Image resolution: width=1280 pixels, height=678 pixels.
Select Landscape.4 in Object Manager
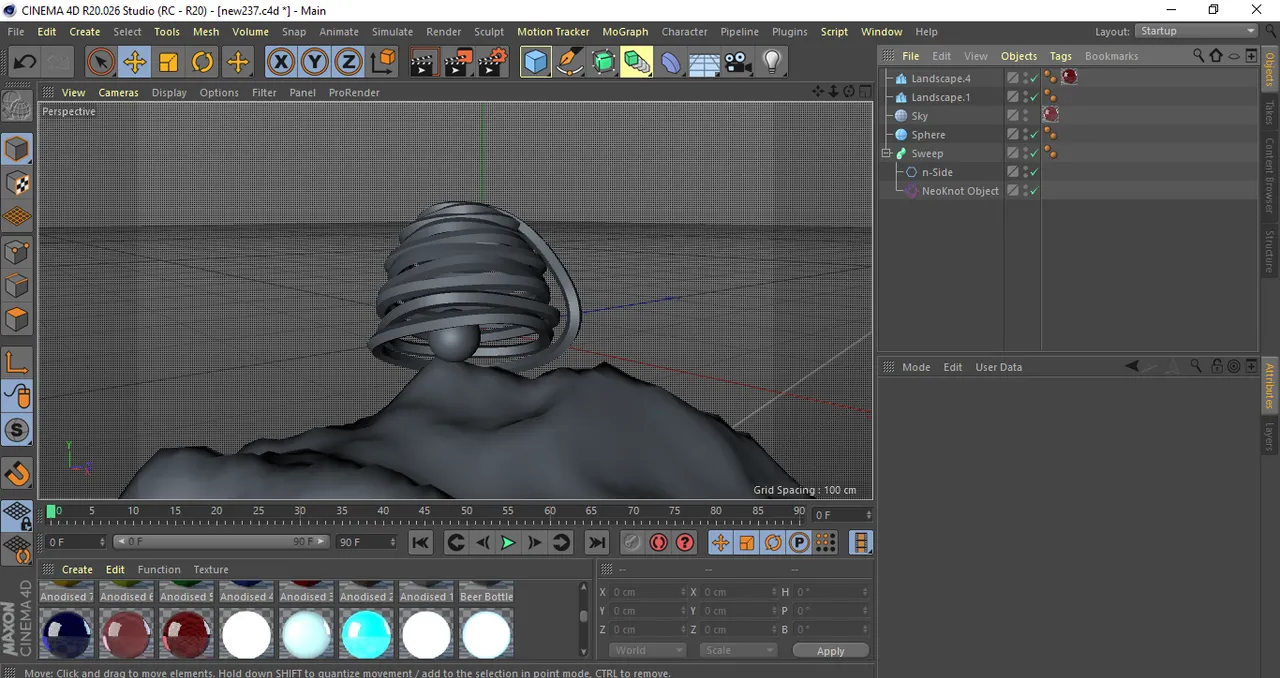coord(940,78)
